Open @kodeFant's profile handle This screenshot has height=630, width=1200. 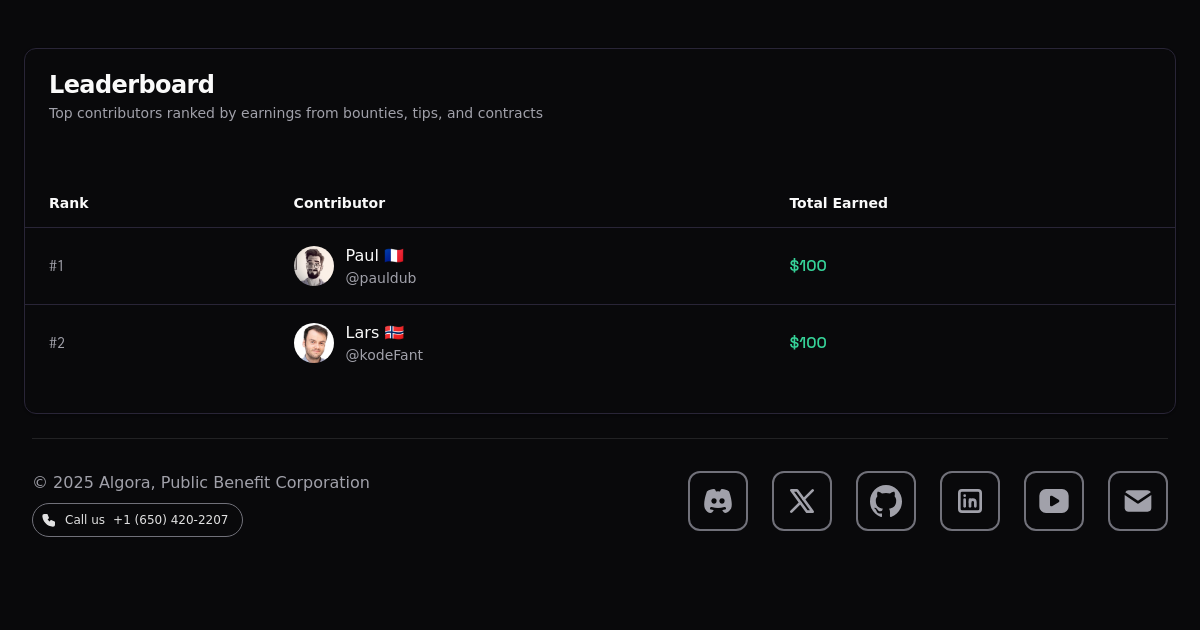(384, 354)
